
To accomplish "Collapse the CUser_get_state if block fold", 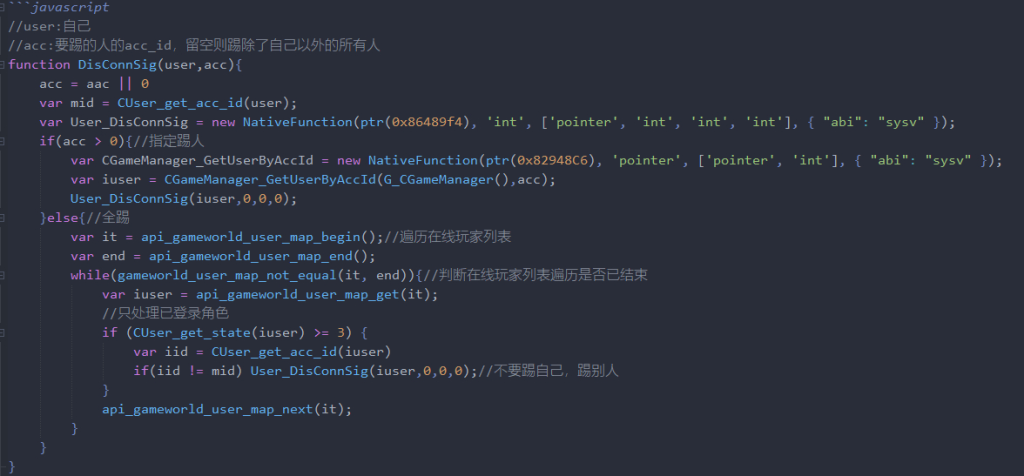I will 3,332.
